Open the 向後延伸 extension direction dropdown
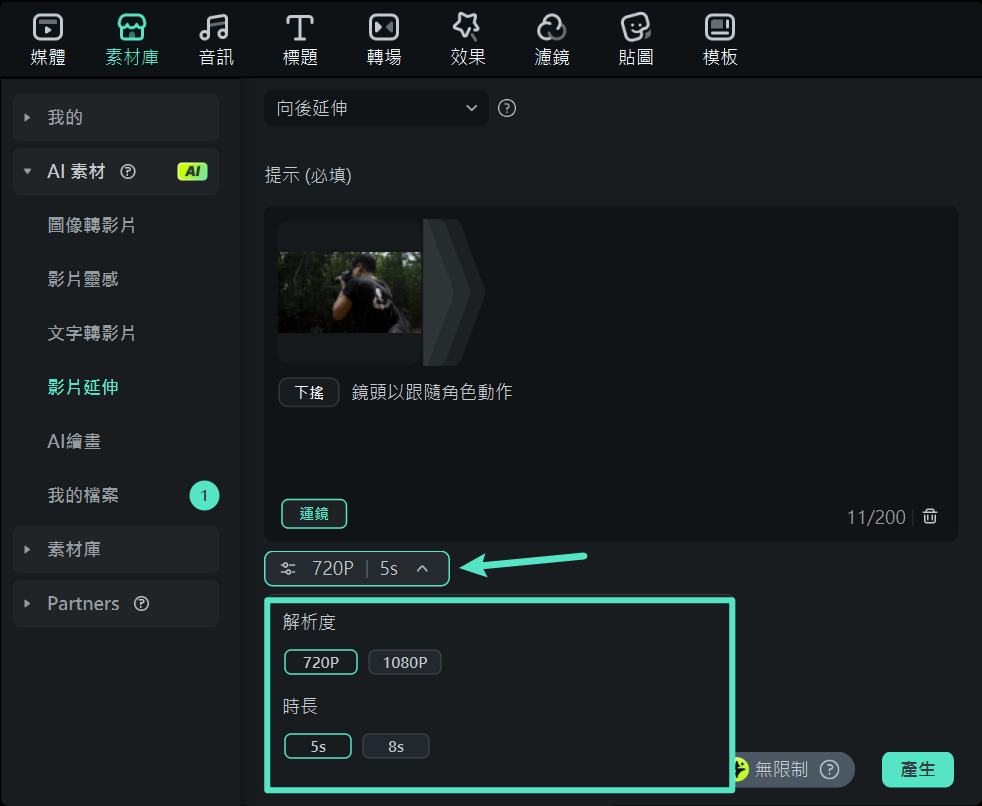 tap(376, 108)
